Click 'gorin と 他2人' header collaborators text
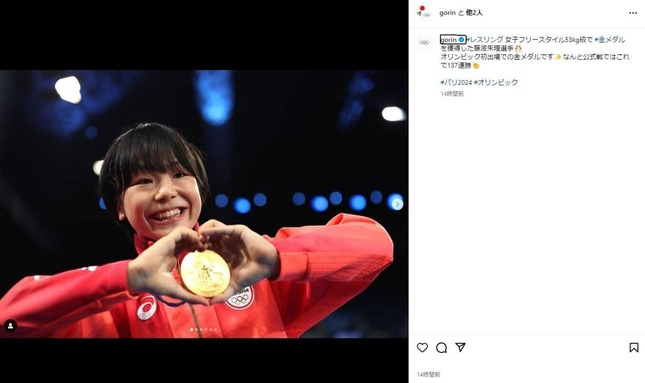Screen dimensions: 645x383 pos(461,13)
